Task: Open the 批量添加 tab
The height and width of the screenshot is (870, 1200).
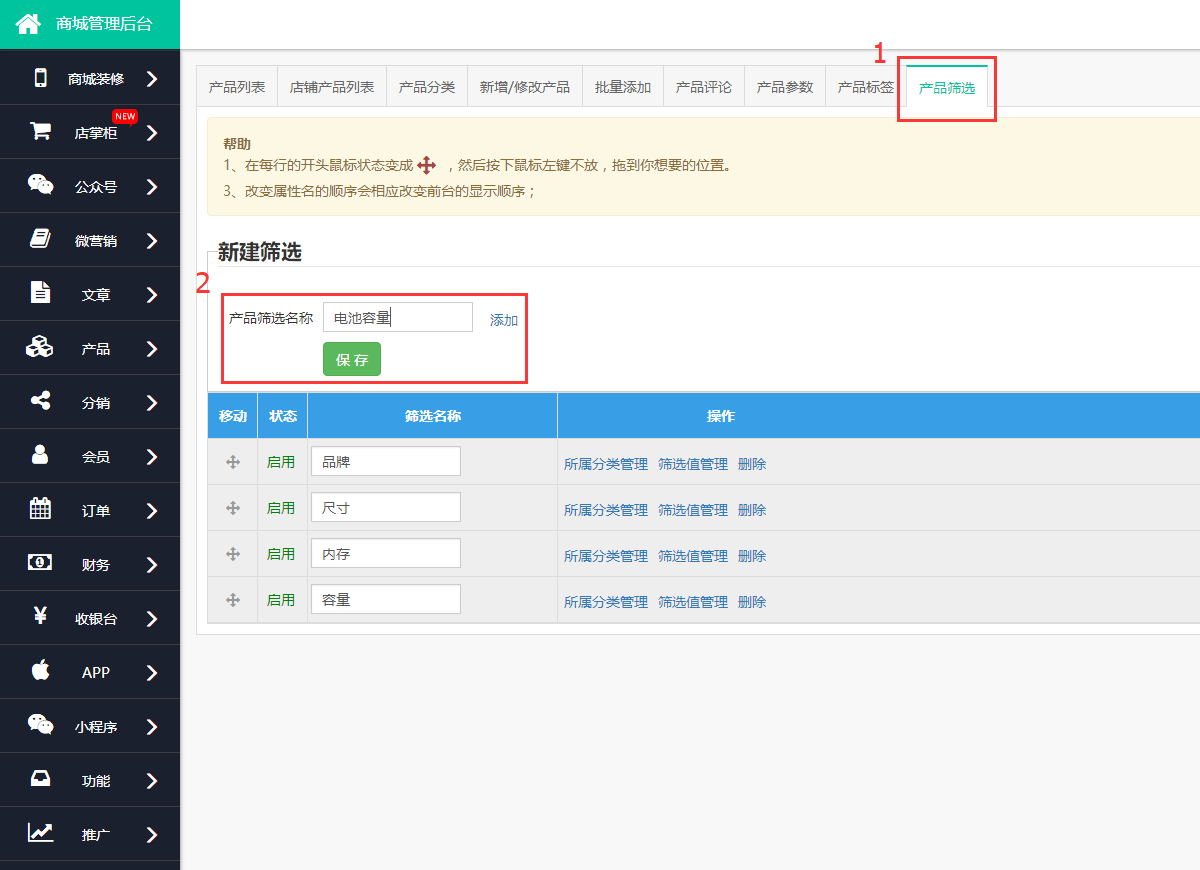Action: click(623, 87)
